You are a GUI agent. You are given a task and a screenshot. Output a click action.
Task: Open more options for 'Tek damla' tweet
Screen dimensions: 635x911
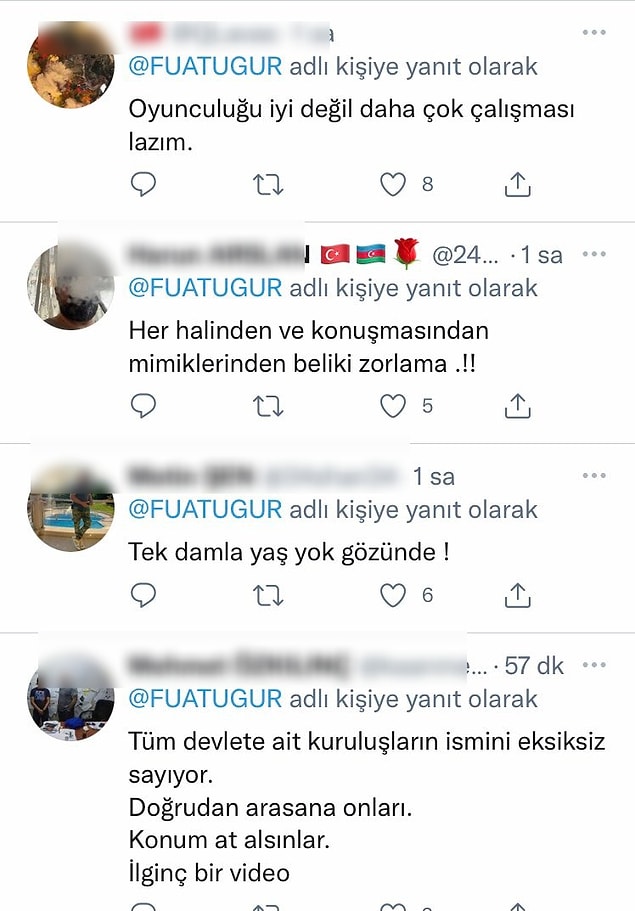[594, 475]
